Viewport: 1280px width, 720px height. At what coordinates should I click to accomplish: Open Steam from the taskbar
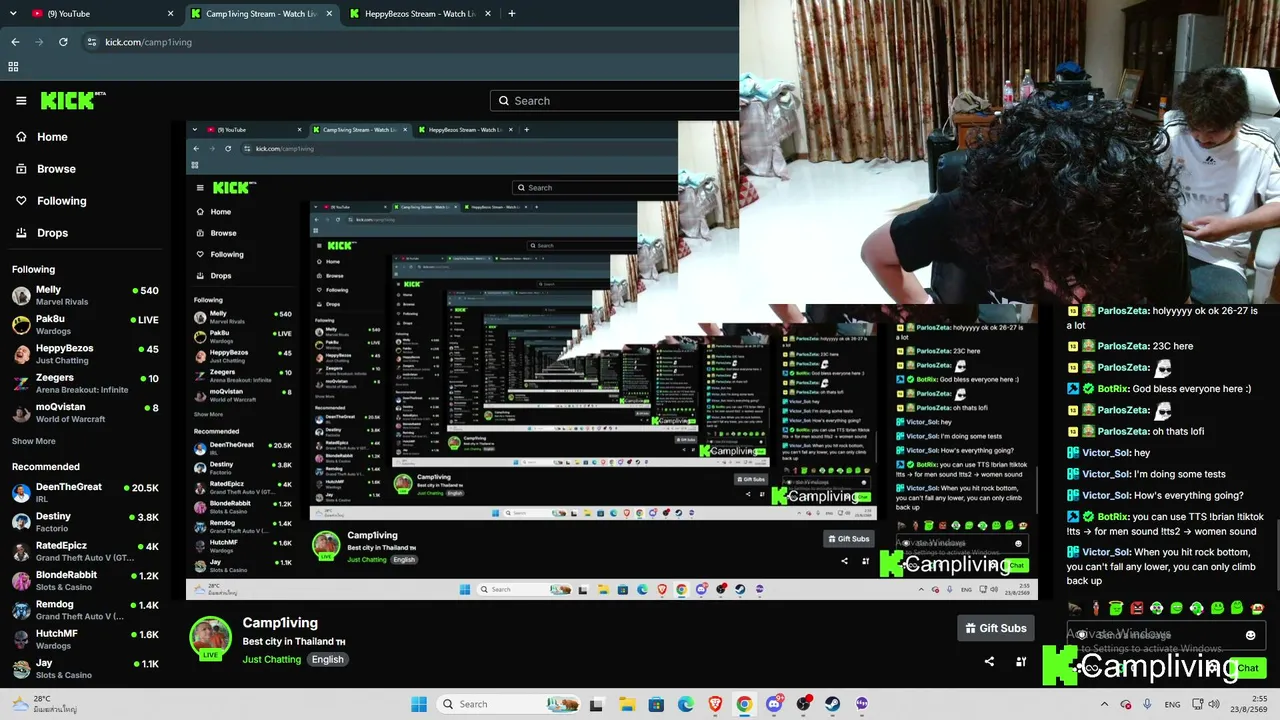click(832, 704)
